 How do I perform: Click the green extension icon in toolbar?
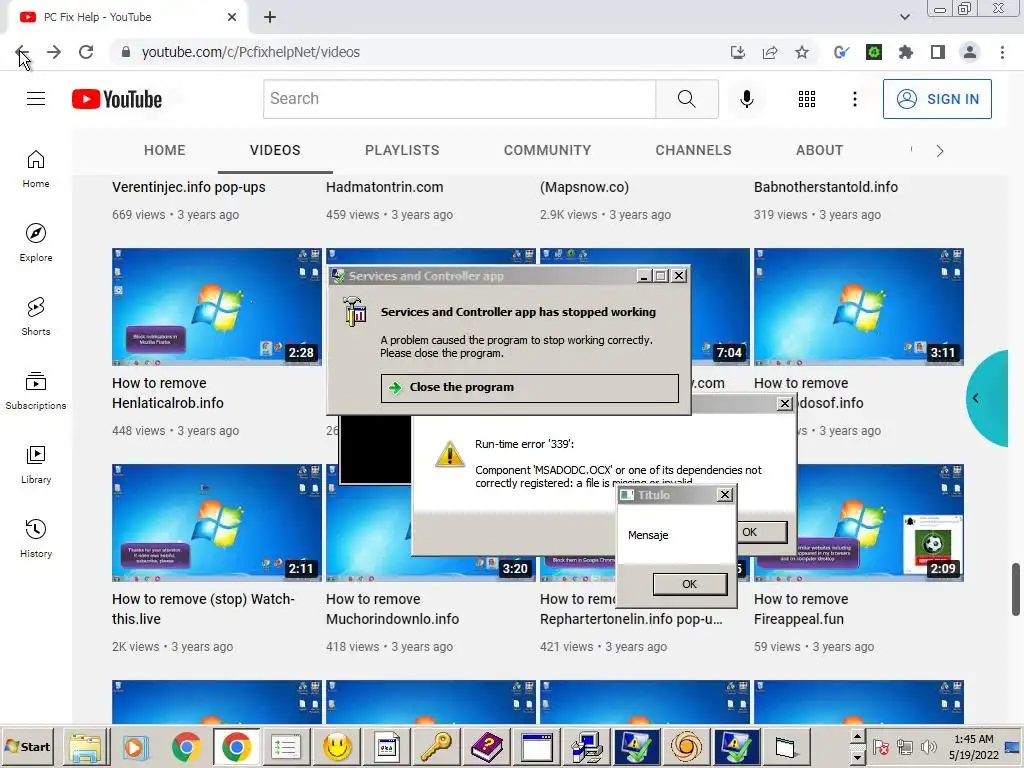(874, 52)
